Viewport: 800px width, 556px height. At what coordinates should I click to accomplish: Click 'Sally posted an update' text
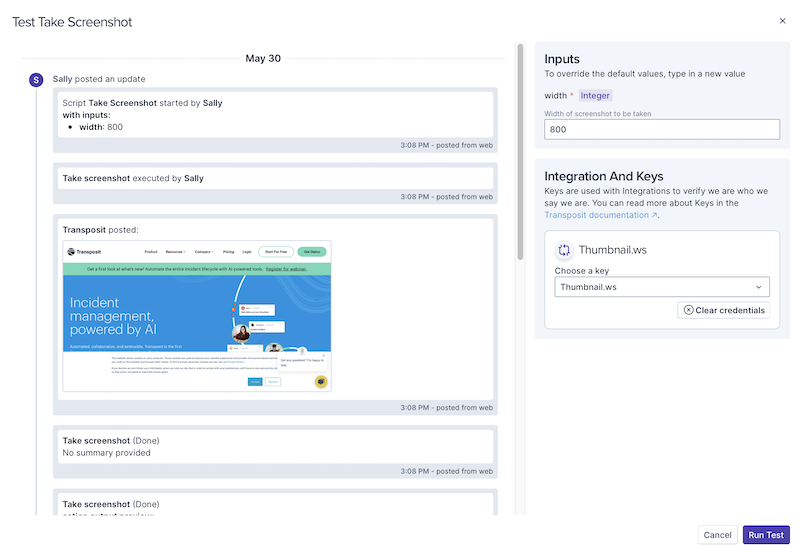99,79
